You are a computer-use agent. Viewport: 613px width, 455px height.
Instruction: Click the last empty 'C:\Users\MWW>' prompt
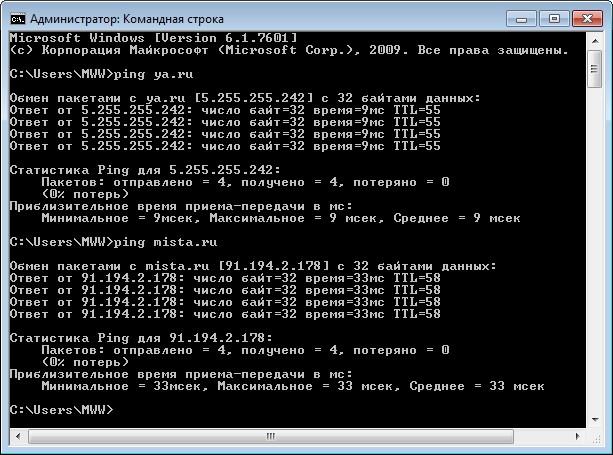pos(61,410)
